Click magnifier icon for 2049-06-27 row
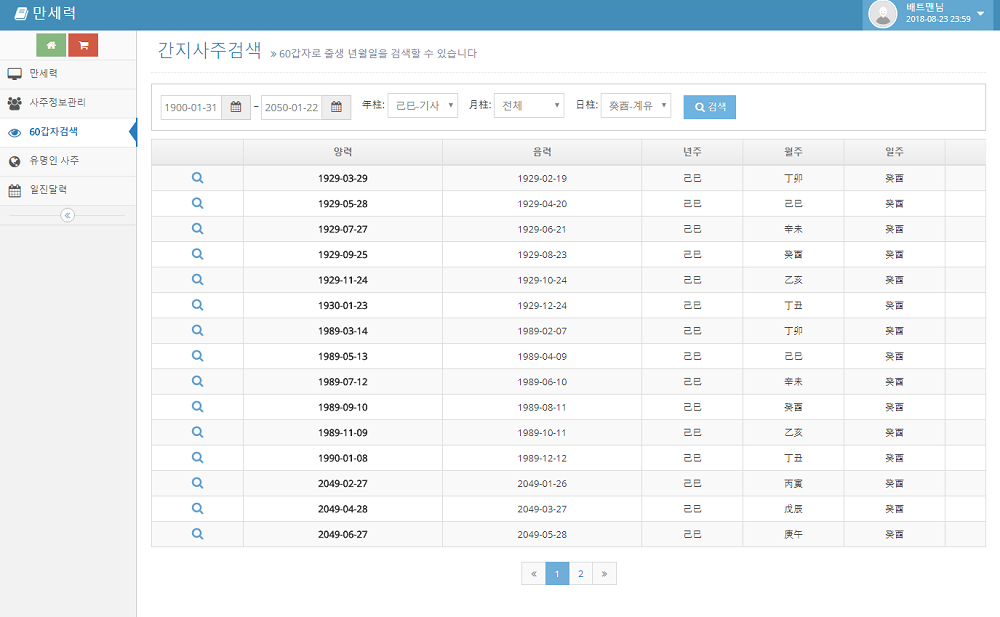This screenshot has width=1000, height=617. pos(198,534)
